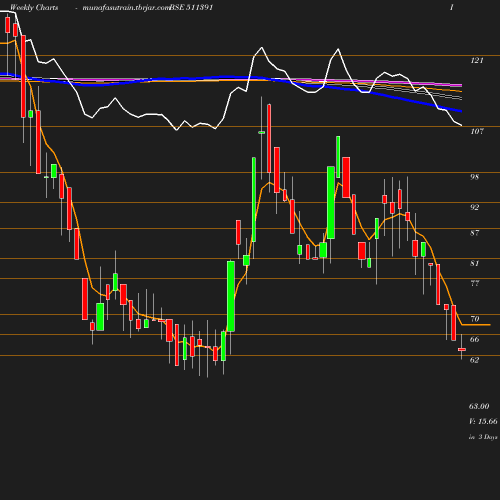Click the 'V: 15.66' volume value
Viewport: 500px width, 500px height.
pos(483,421)
